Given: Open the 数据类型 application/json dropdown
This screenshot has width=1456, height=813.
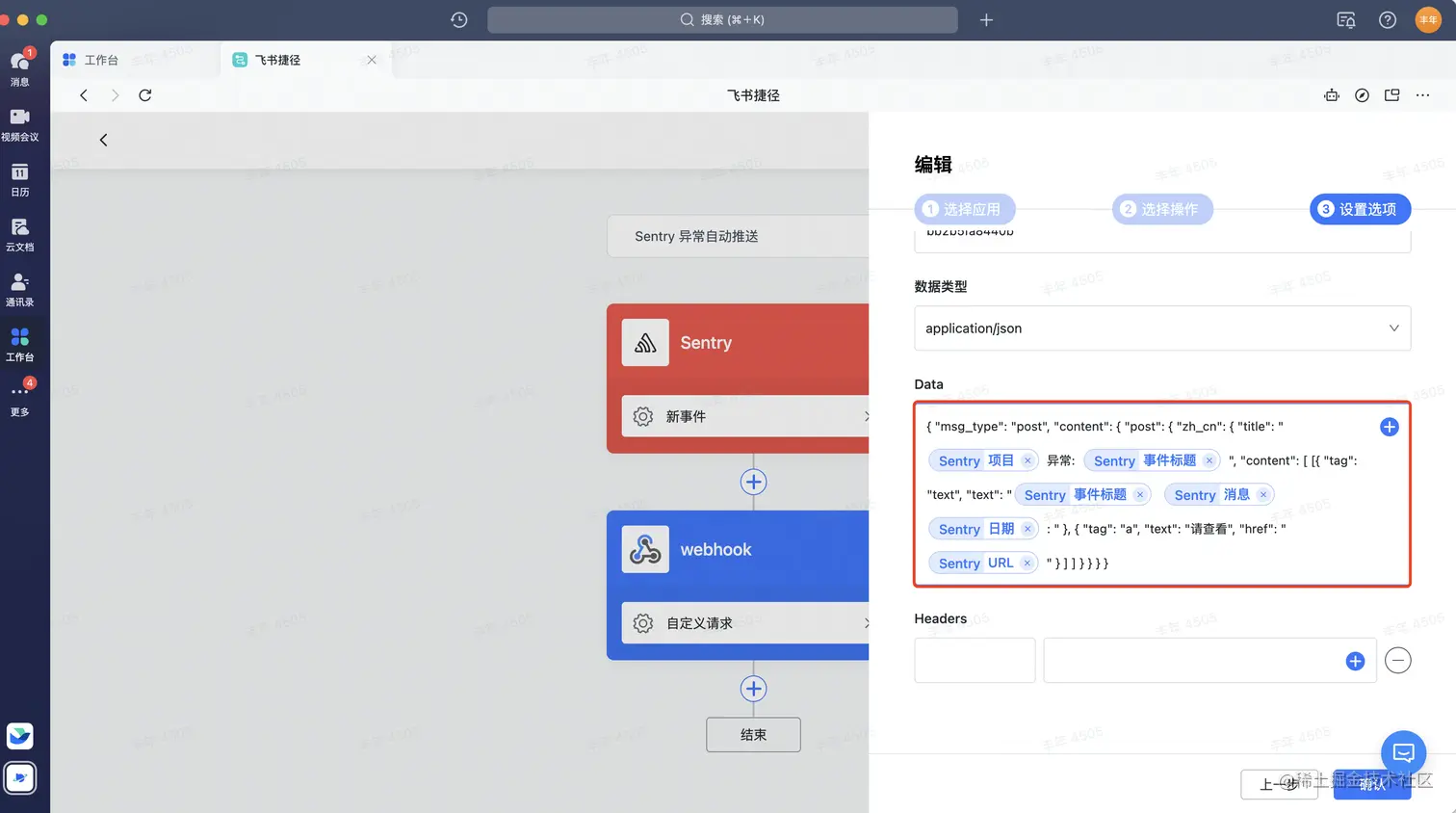Looking at the screenshot, I should [1162, 328].
